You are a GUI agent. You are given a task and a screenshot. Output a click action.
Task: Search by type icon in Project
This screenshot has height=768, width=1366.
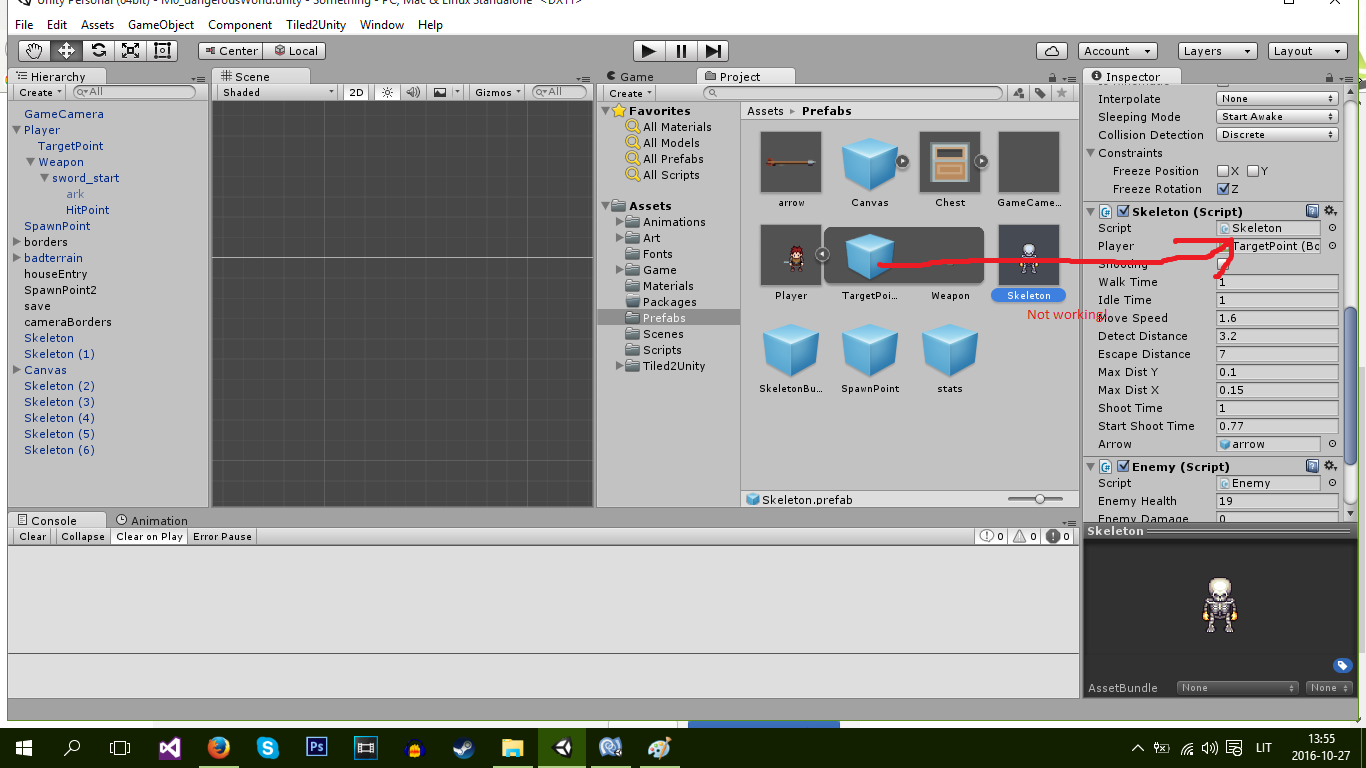click(1018, 93)
